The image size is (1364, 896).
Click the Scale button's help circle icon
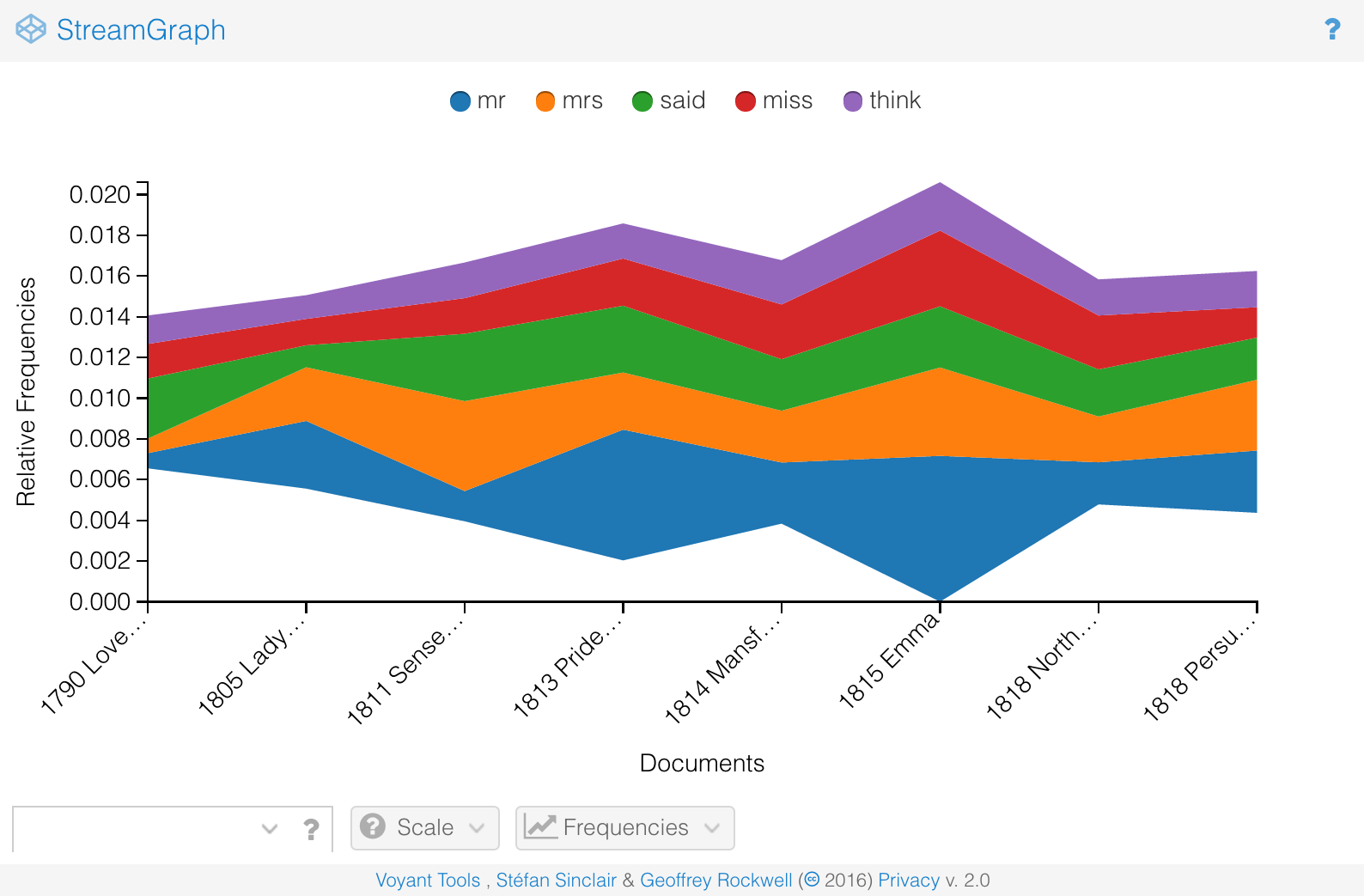[x=373, y=826]
